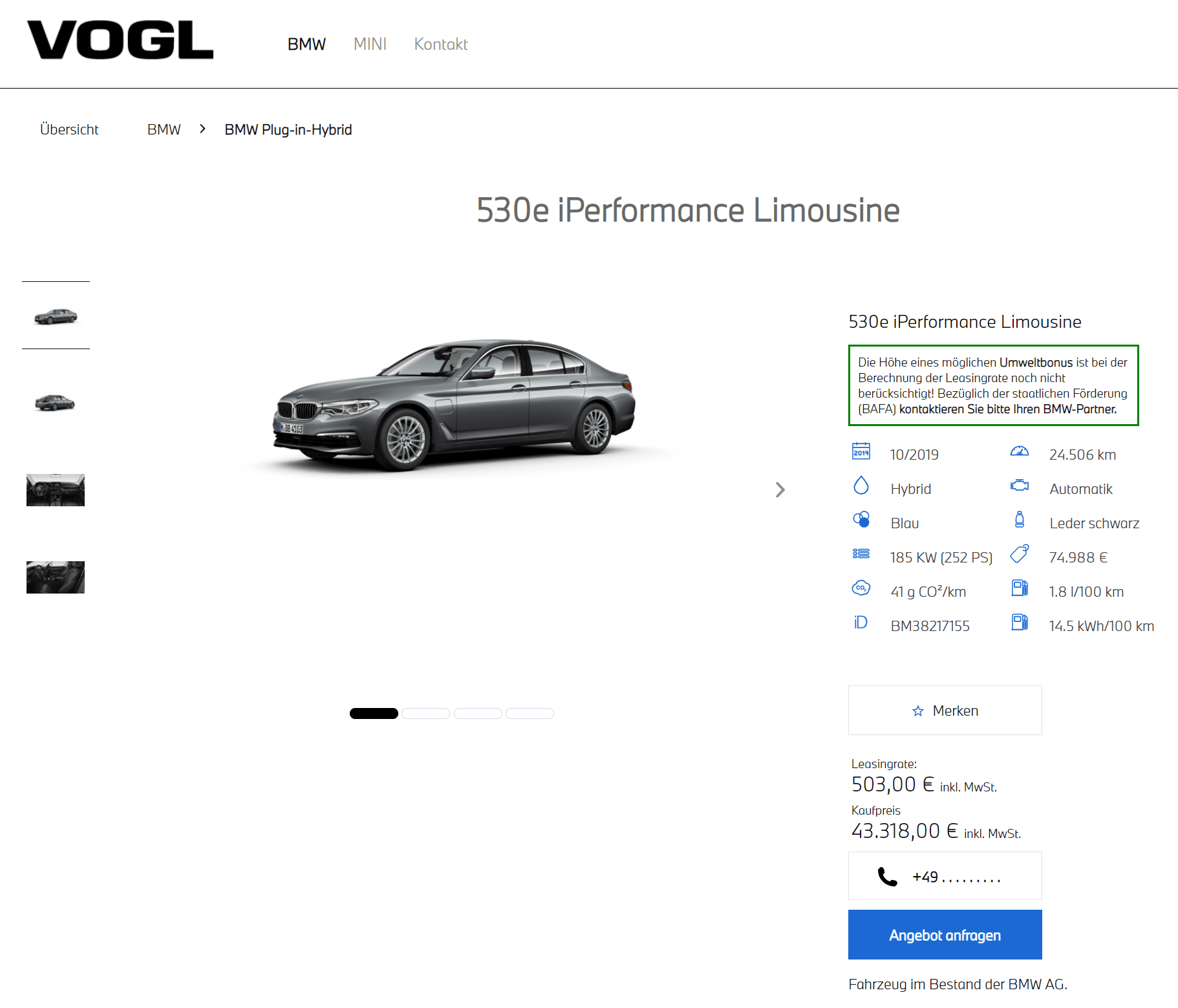Click the Fahrzeug im Bestand note

(x=958, y=984)
